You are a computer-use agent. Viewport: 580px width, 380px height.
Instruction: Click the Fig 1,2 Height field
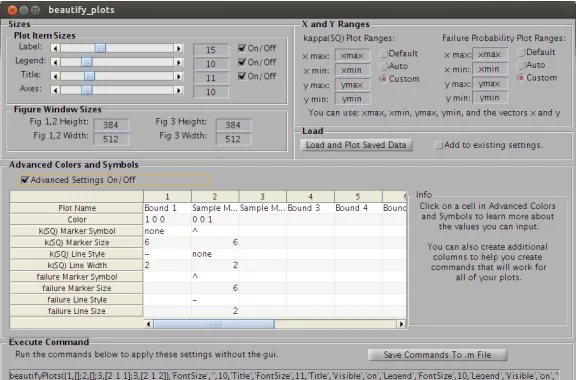tap(111, 125)
